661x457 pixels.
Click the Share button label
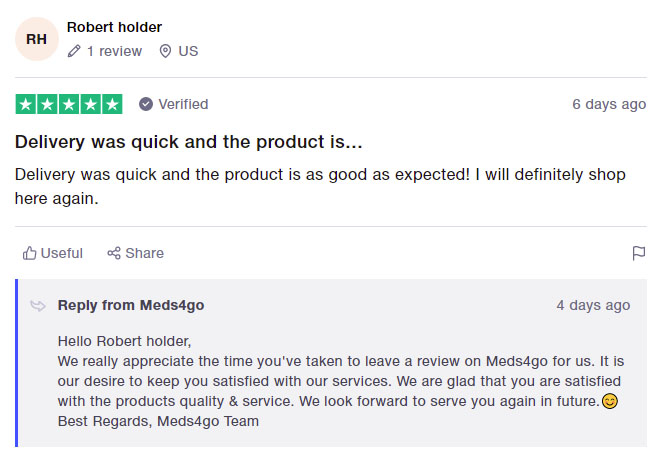[145, 253]
